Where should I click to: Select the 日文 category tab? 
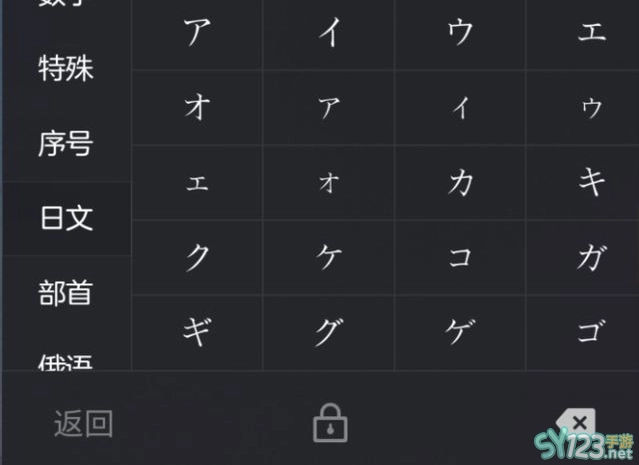click(x=67, y=218)
